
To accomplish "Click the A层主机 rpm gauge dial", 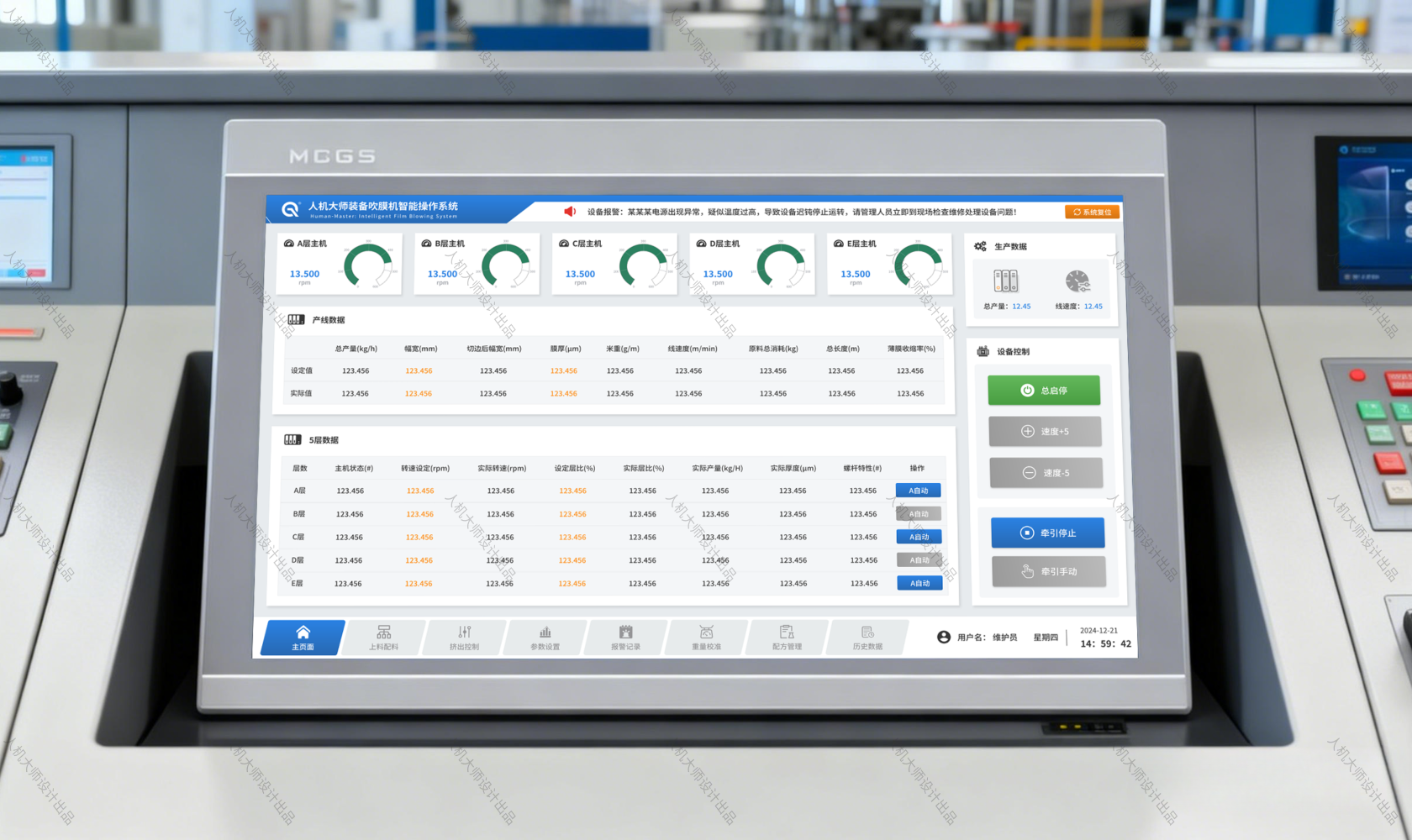I will click(367, 267).
